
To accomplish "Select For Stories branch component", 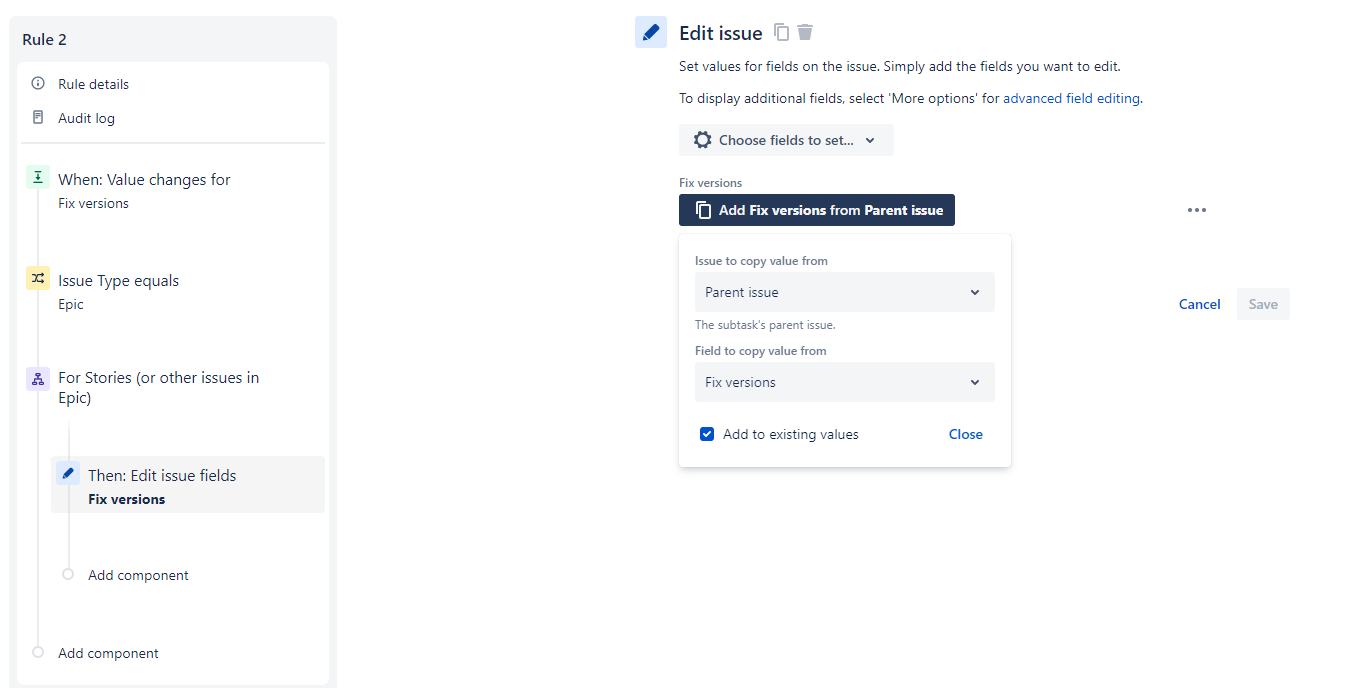I will coord(158,387).
